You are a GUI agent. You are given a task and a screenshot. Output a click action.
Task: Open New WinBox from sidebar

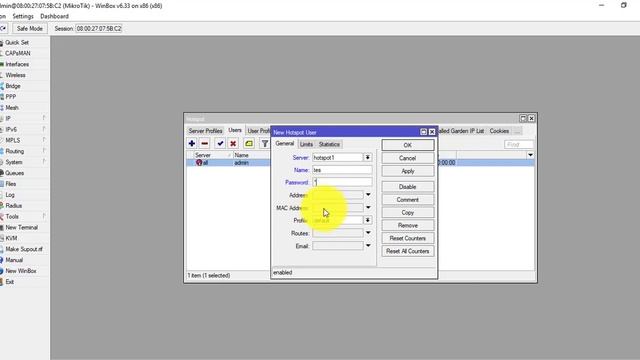pyautogui.click(x=21, y=271)
